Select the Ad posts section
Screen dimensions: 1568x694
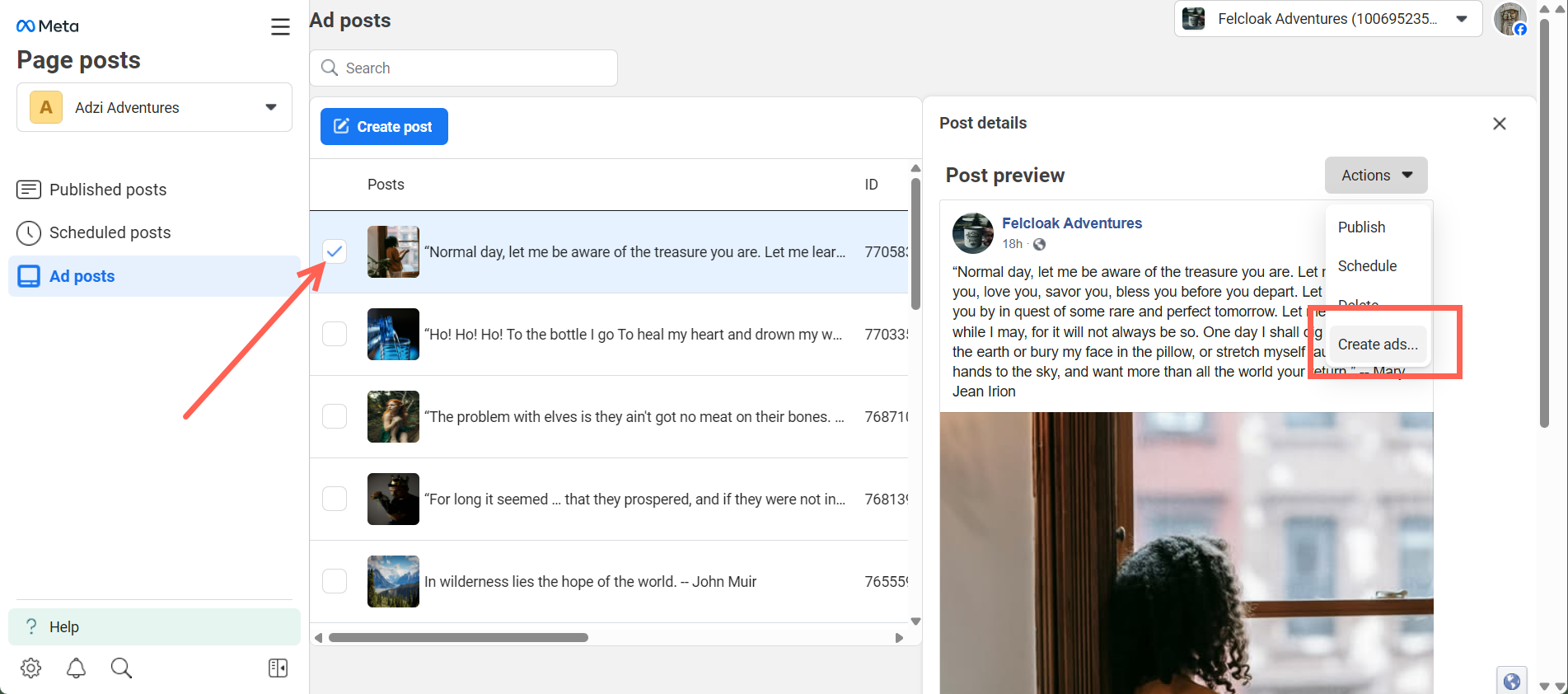coord(154,276)
